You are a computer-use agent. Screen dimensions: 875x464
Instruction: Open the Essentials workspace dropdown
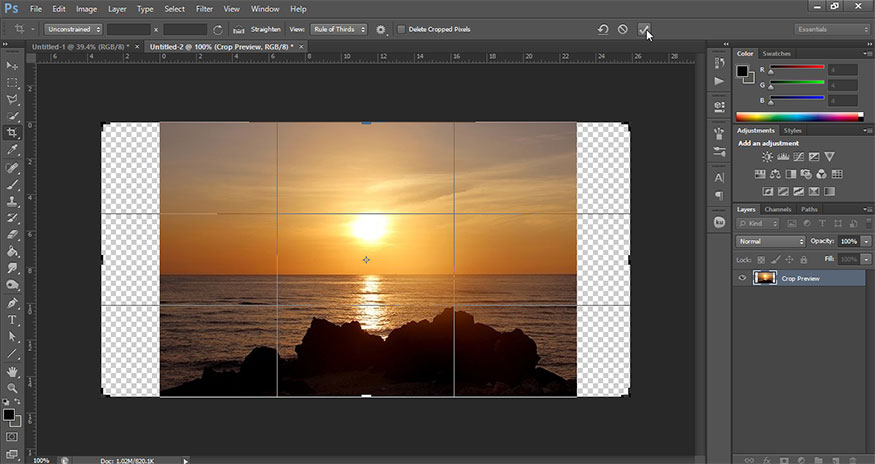[832, 30]
